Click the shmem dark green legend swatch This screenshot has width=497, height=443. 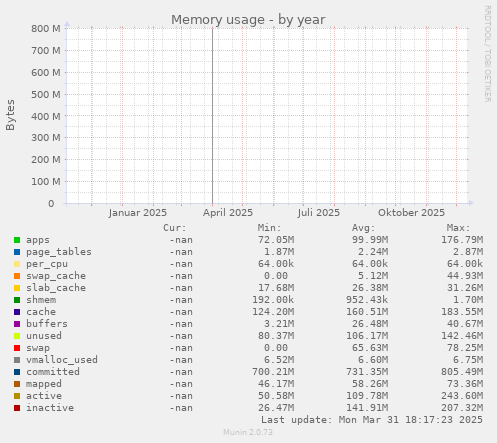click(x=17, y=300)
